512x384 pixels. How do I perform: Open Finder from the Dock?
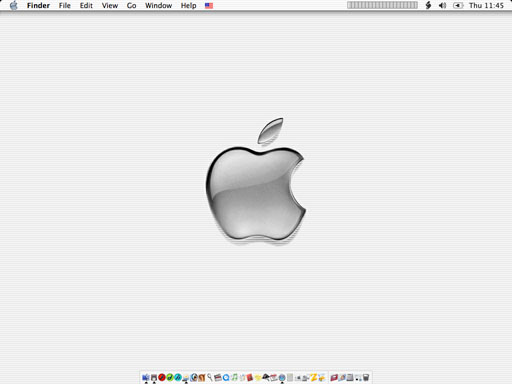146,377
